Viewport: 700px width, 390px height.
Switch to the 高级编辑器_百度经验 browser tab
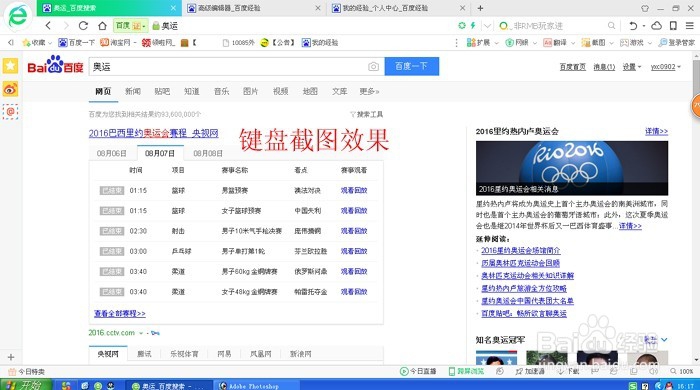pos(253,8)
